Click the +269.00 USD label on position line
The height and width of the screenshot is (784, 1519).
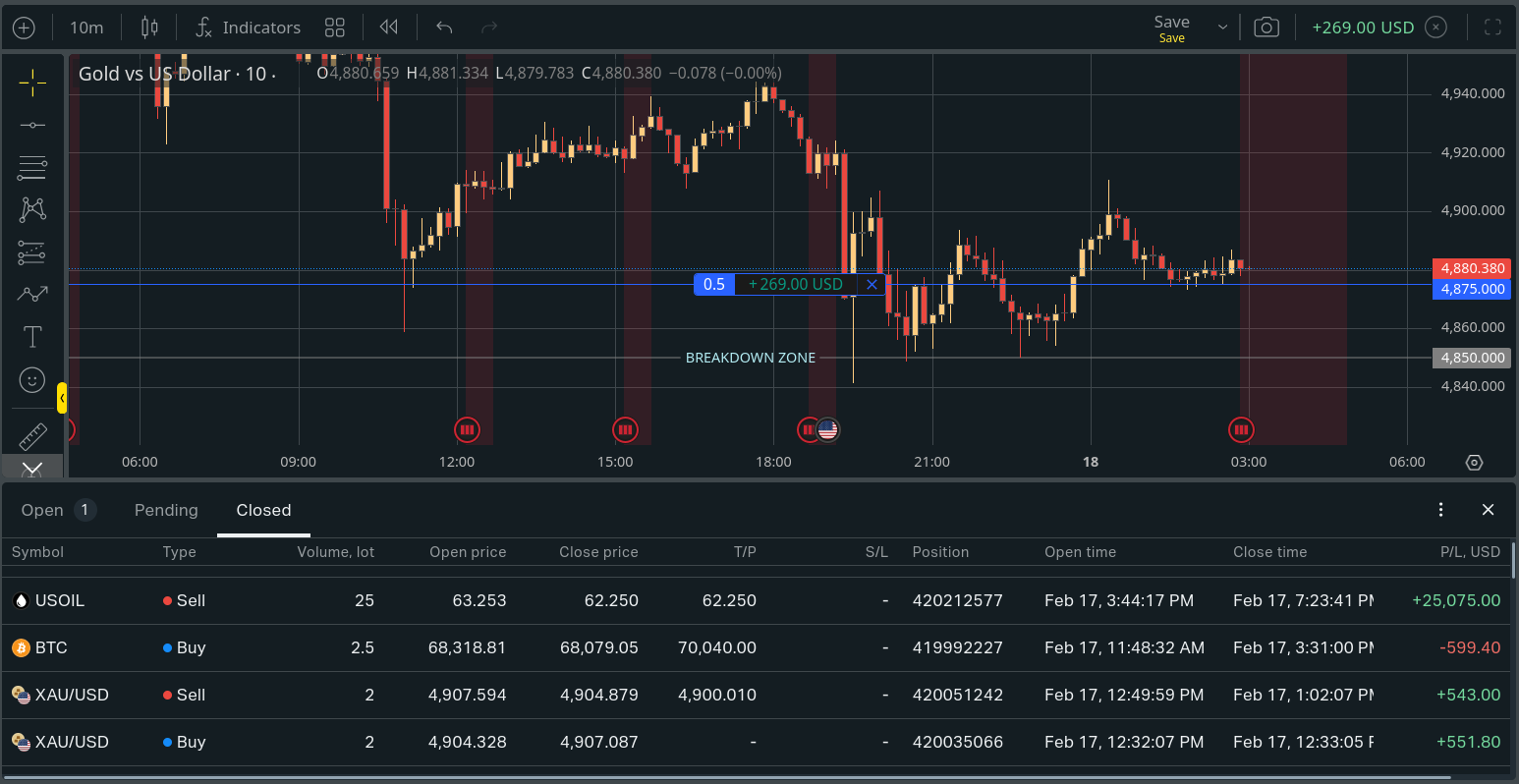(x=796, y=285)
